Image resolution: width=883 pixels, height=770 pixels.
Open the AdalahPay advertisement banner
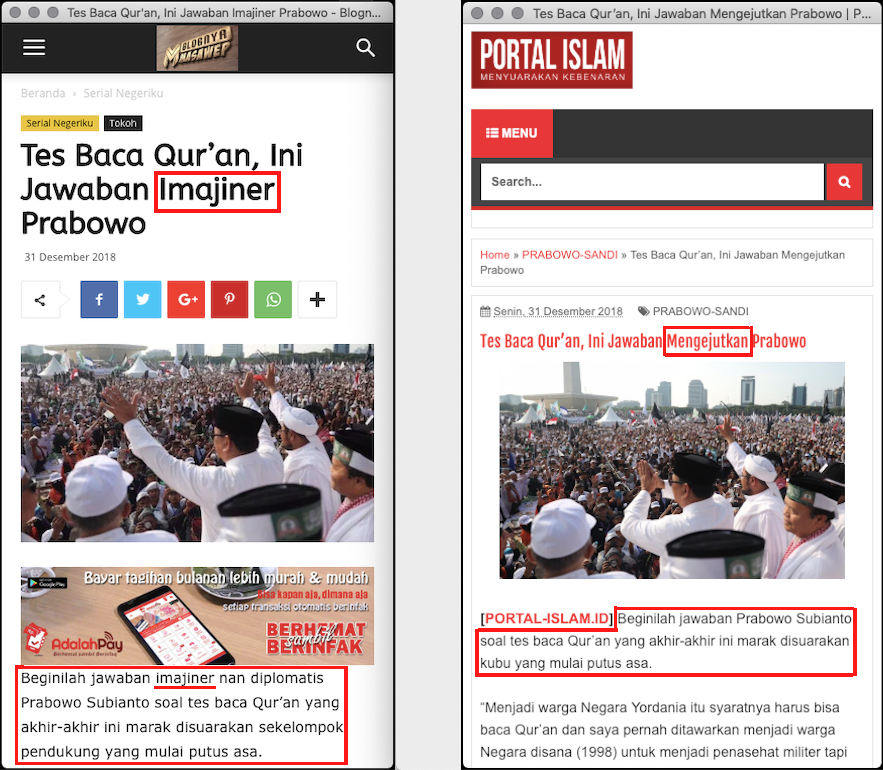tap(197, 615)
